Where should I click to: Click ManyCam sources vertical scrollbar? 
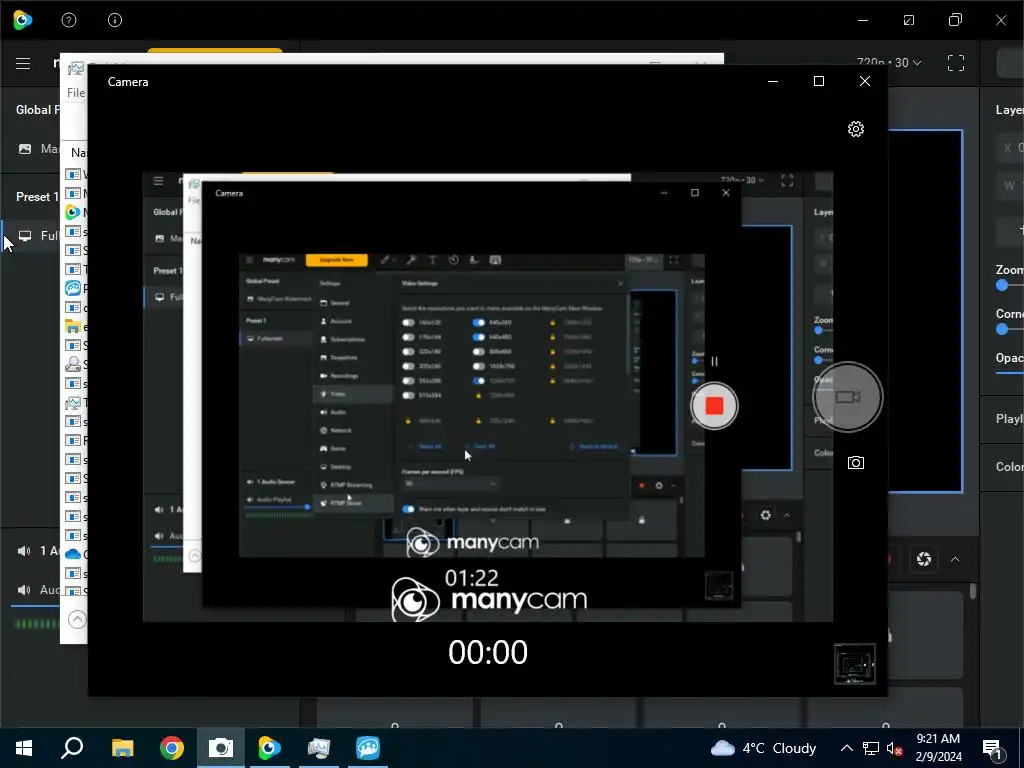tap(973, 591)
